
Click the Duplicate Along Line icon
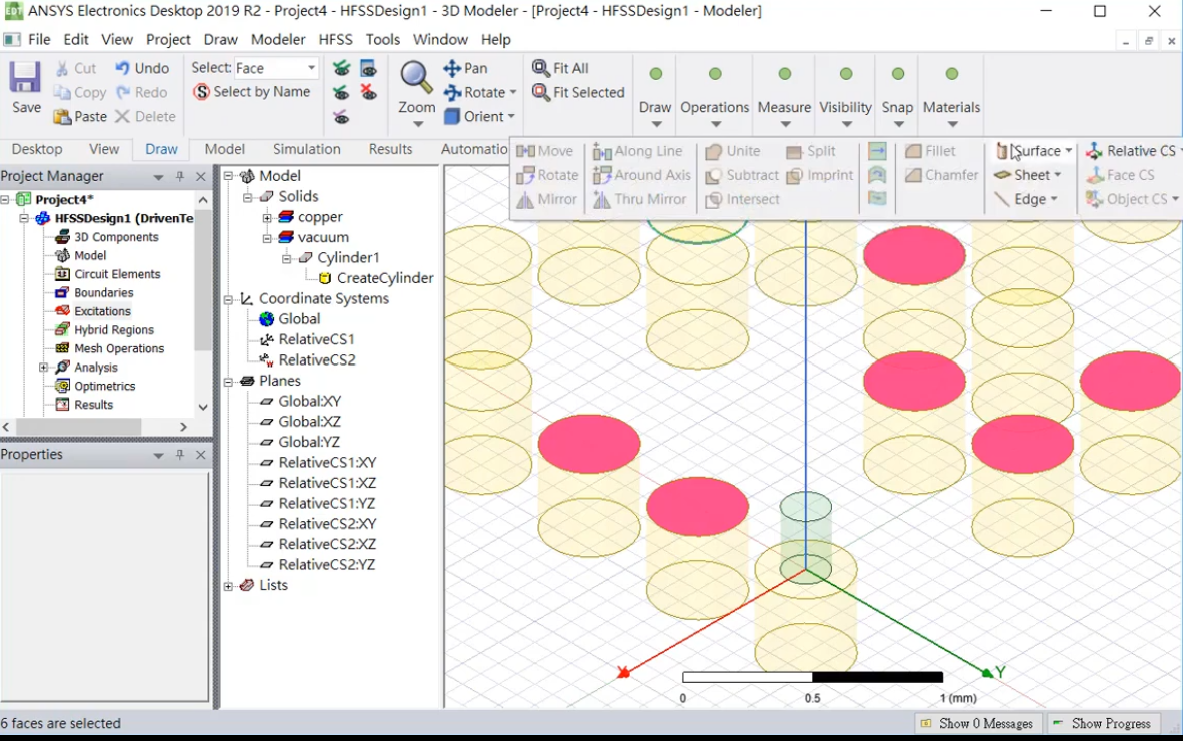(x=602, y=152)
